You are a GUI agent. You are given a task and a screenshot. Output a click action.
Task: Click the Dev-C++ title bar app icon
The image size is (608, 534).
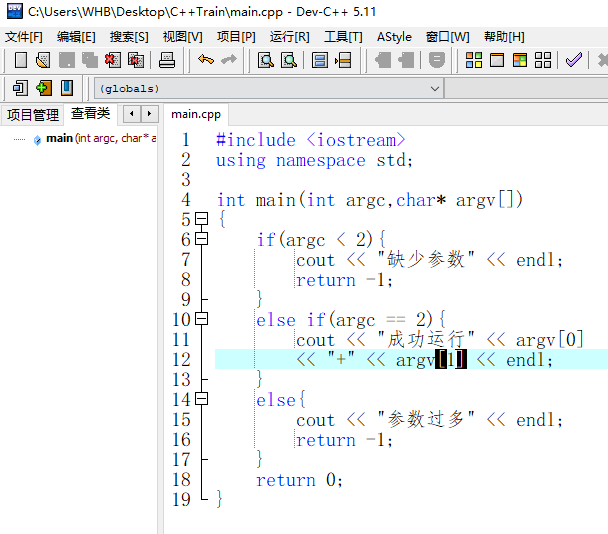click(x=15, y=11)
